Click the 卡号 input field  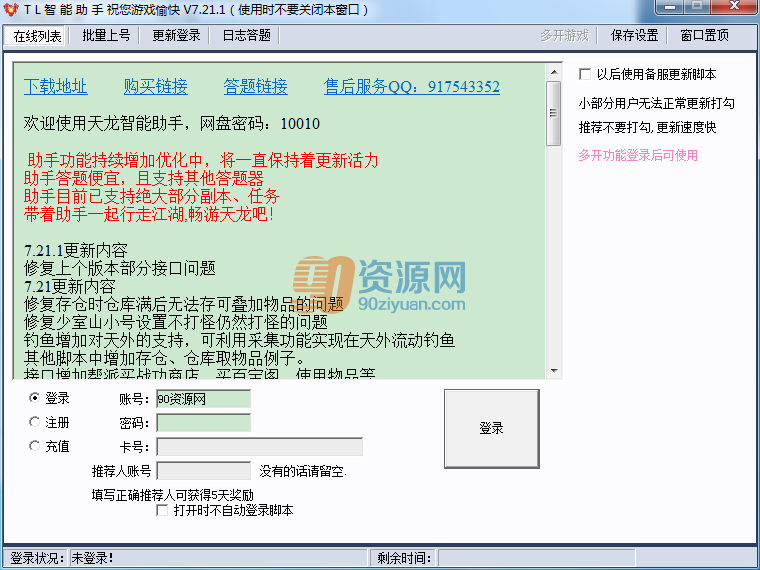[x=259, y=447]
